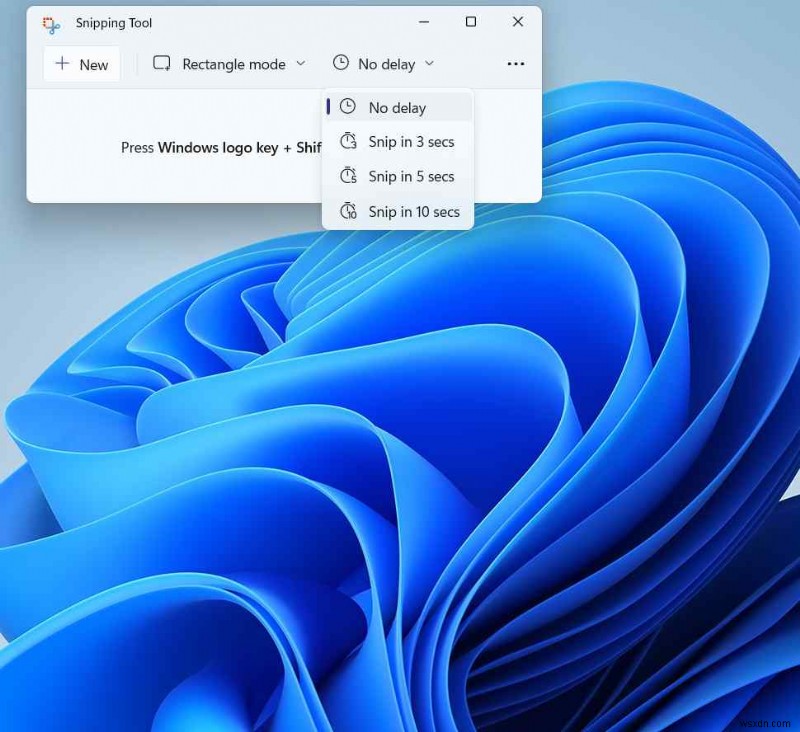Choose Snip in 5 secs

point(411,177)
